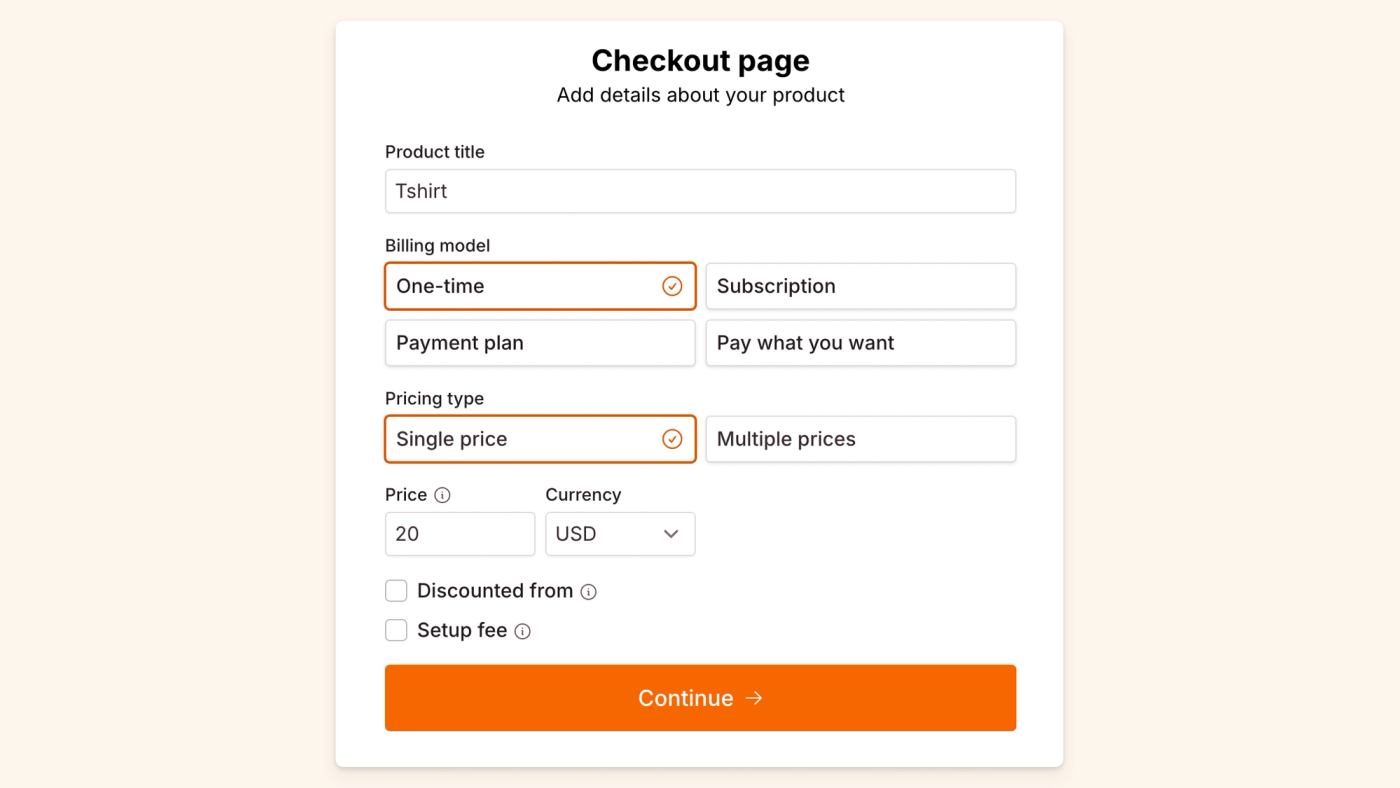Click the Checkout page heading
The height and width of the screenshot is (788, 1400).
(700, 61)
